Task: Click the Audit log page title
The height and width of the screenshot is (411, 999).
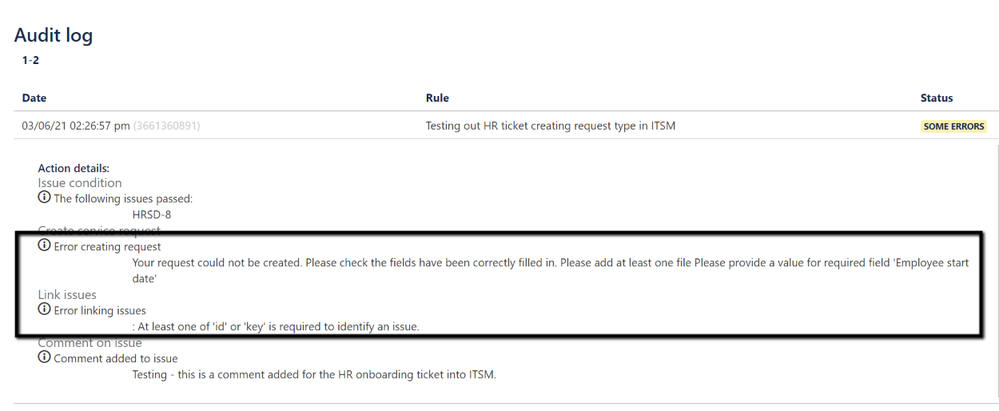Action: tap(54, 35)
